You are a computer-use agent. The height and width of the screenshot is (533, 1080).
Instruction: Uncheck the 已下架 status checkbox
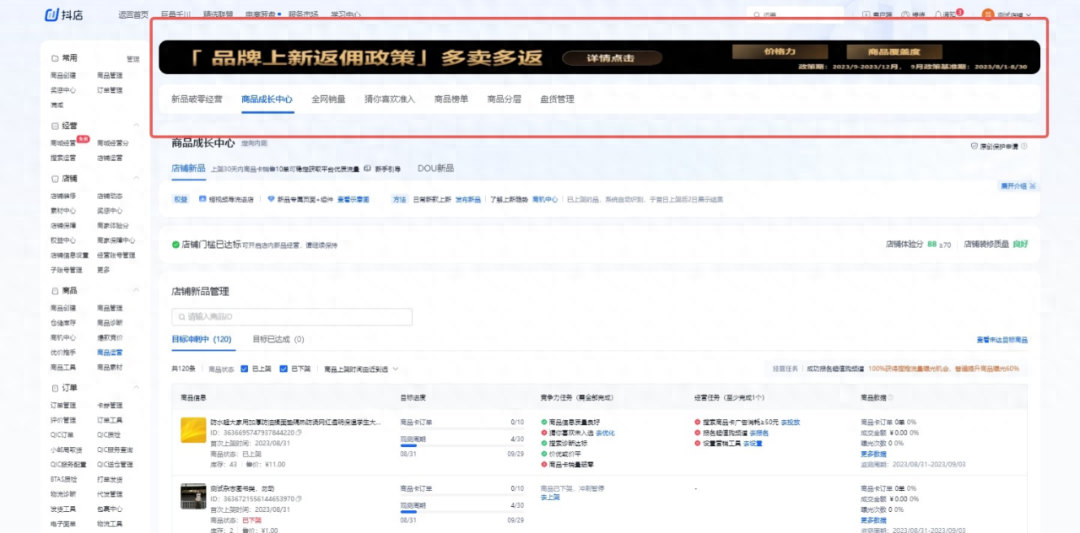pos(283,369)
